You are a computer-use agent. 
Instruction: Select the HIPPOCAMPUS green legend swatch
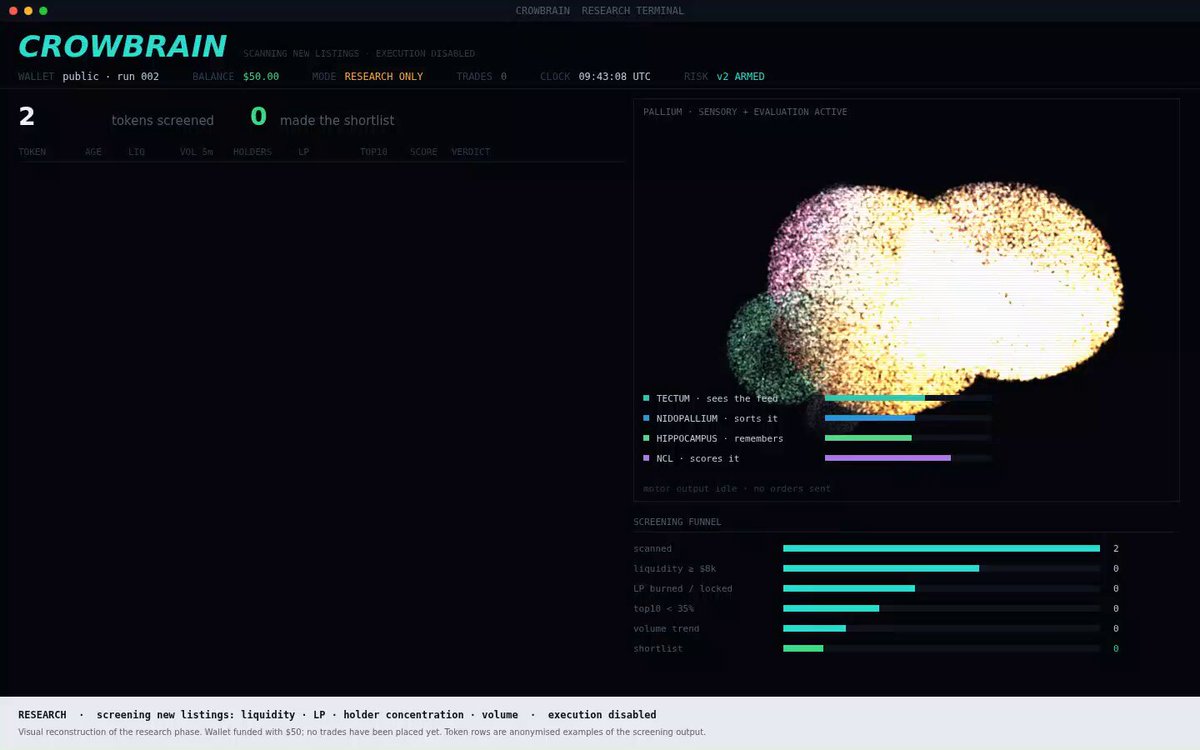pyautogui.click(x=647, y=438)
